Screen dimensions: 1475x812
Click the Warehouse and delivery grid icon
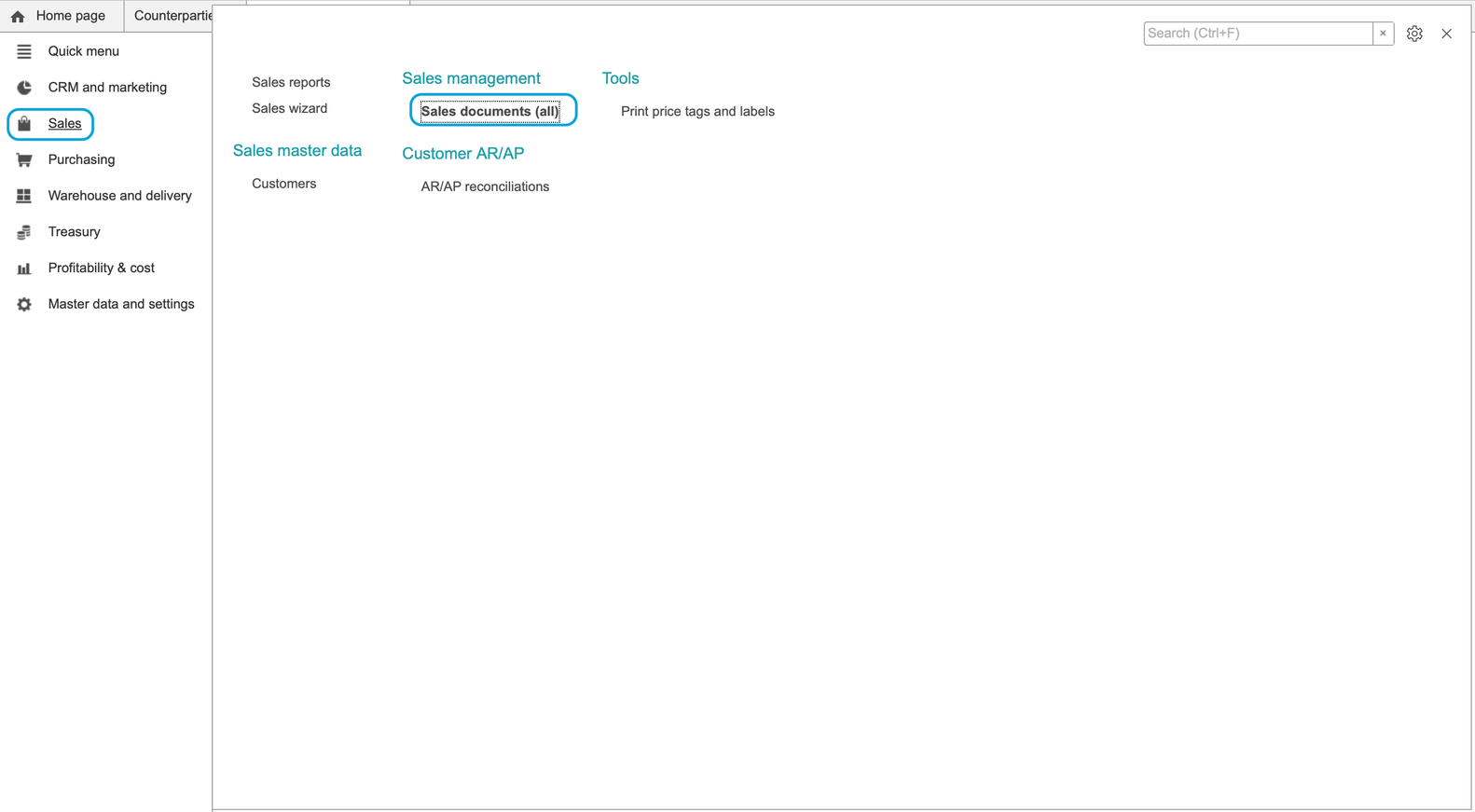(24, 196)
